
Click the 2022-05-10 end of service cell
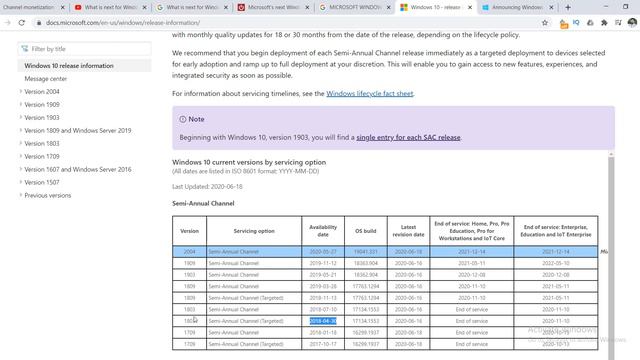coord(556,263)
